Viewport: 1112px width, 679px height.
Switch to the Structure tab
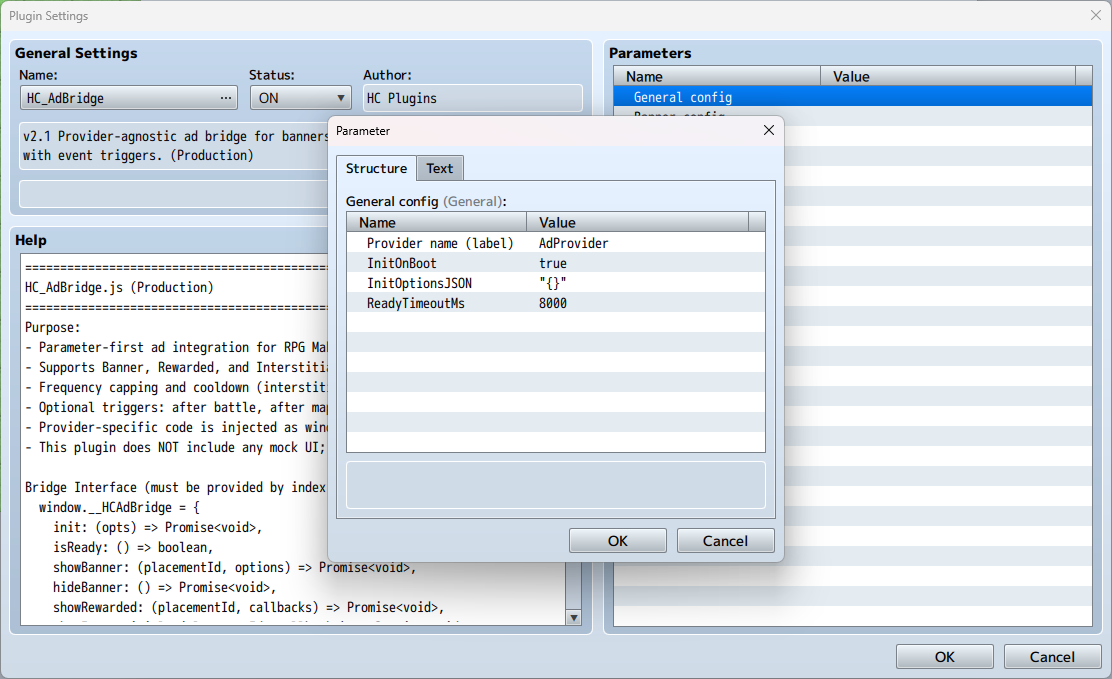(x=376, y=168)
